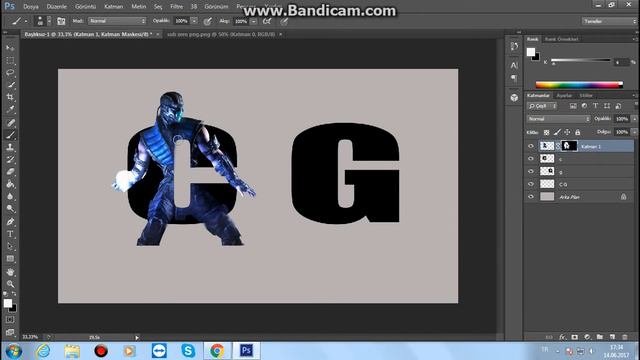The image size is (640, 360).
Task: Enable airbrush mode in options bar
Action: point(267,21)
